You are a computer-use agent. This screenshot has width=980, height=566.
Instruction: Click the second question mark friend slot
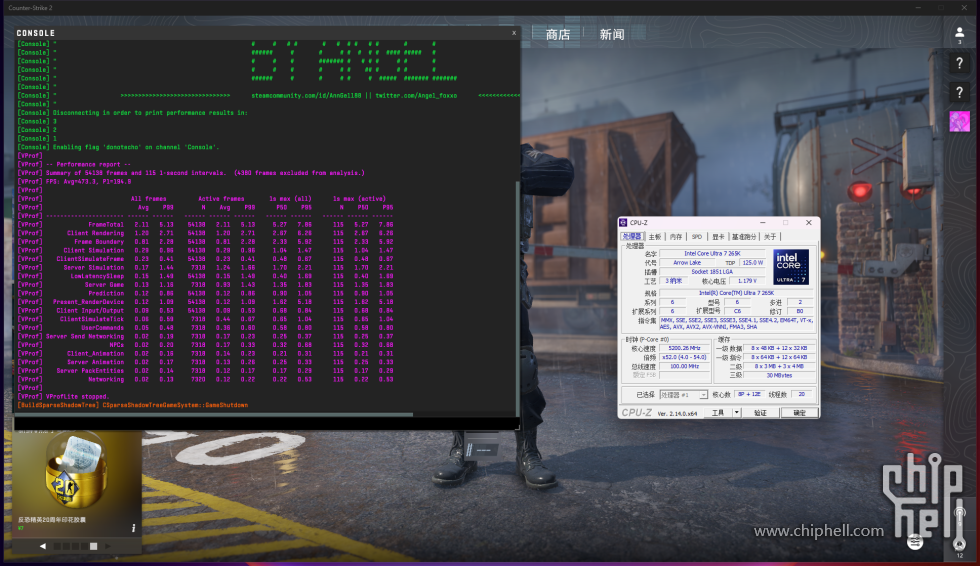pos(959,92)
